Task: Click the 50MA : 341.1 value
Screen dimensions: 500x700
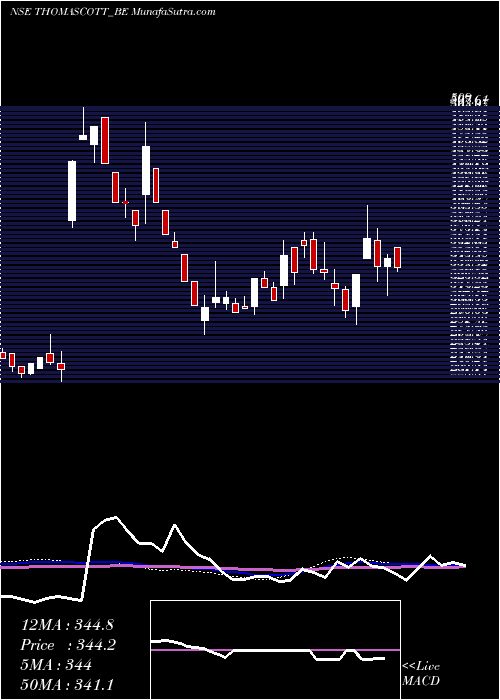Action: tap(67, 685)
